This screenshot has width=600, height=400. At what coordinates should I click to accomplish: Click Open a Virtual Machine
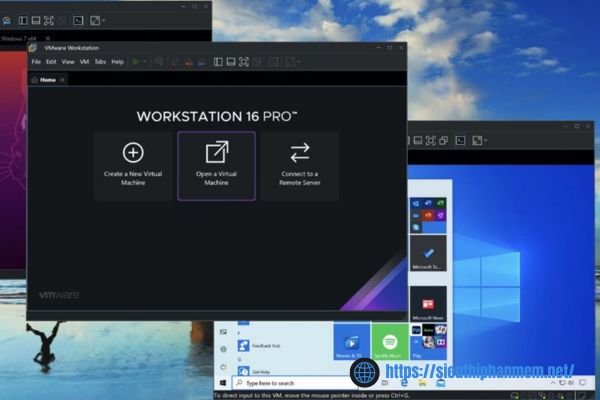(x=216, y=165)
